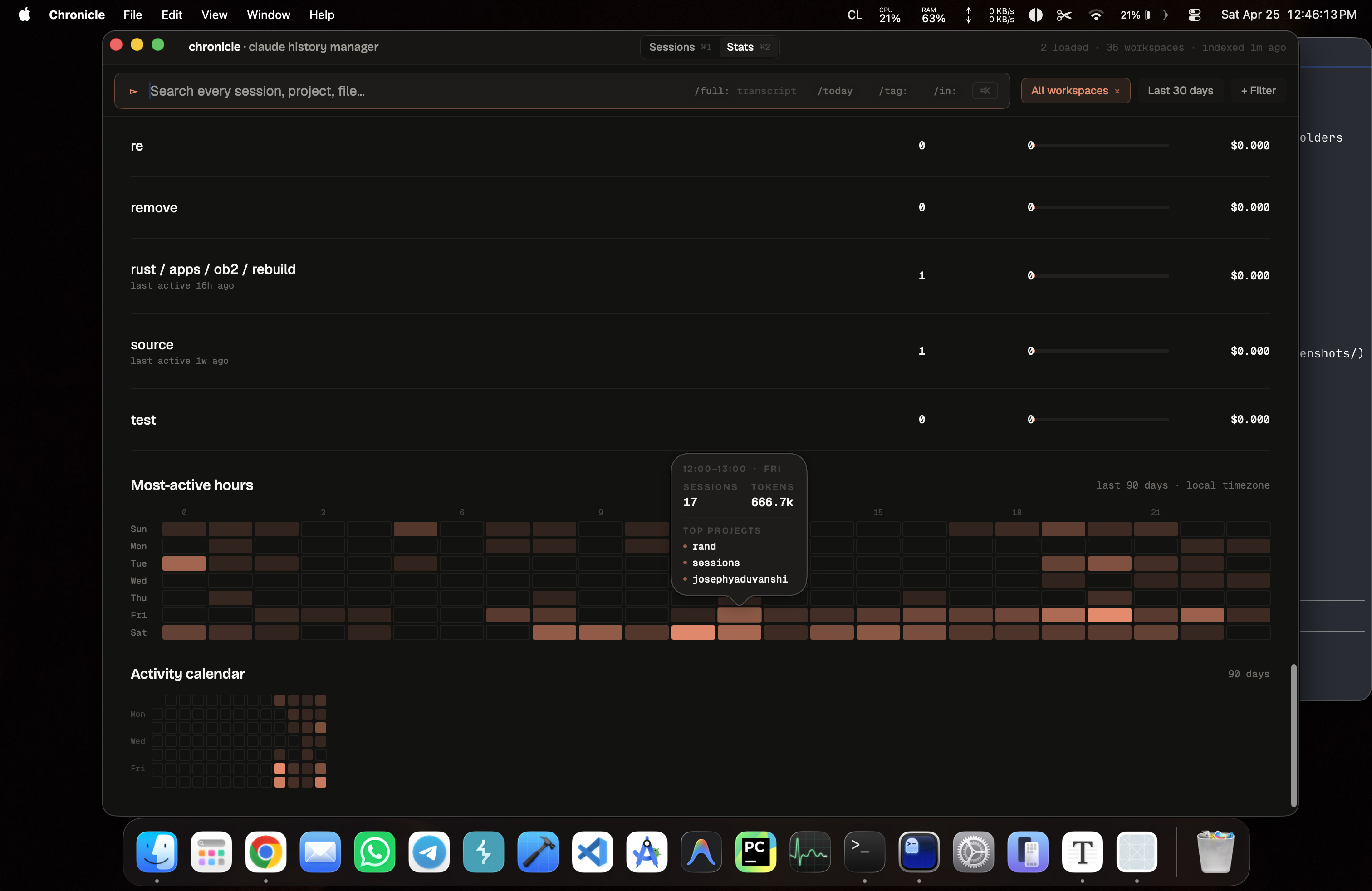
Task: Open WhatsApp from the dock
Action: (375, 852)
